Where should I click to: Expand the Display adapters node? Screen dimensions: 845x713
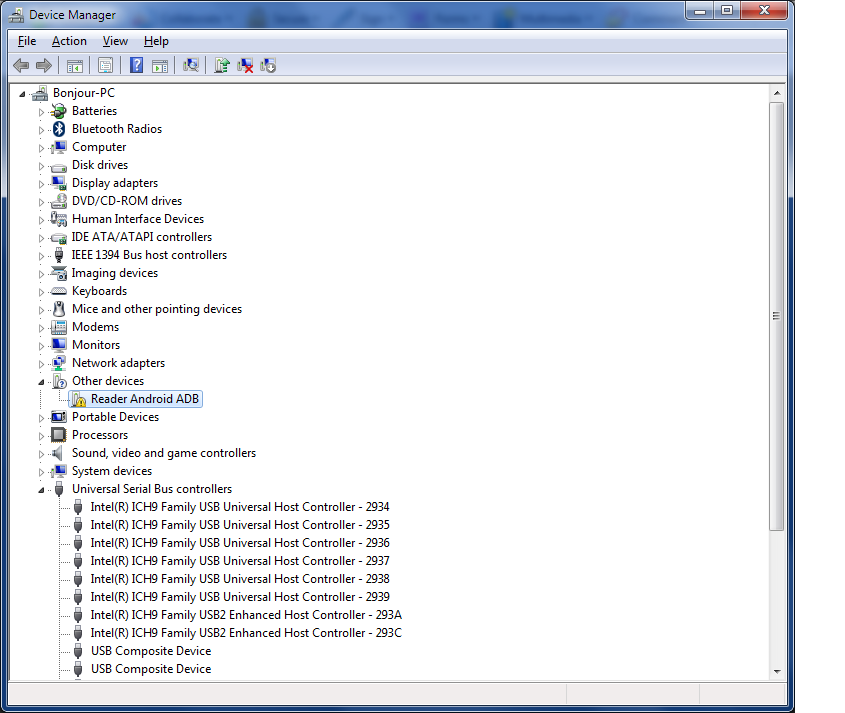click(41, 184)
